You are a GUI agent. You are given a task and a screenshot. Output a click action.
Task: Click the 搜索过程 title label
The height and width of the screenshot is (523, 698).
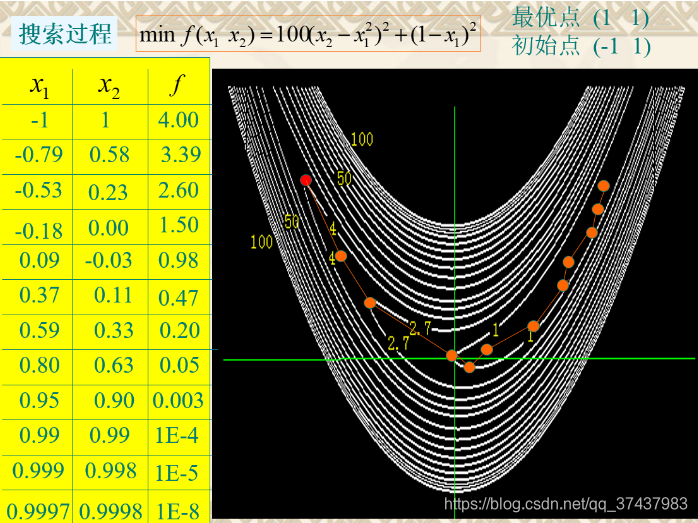(x=64, y=34)
